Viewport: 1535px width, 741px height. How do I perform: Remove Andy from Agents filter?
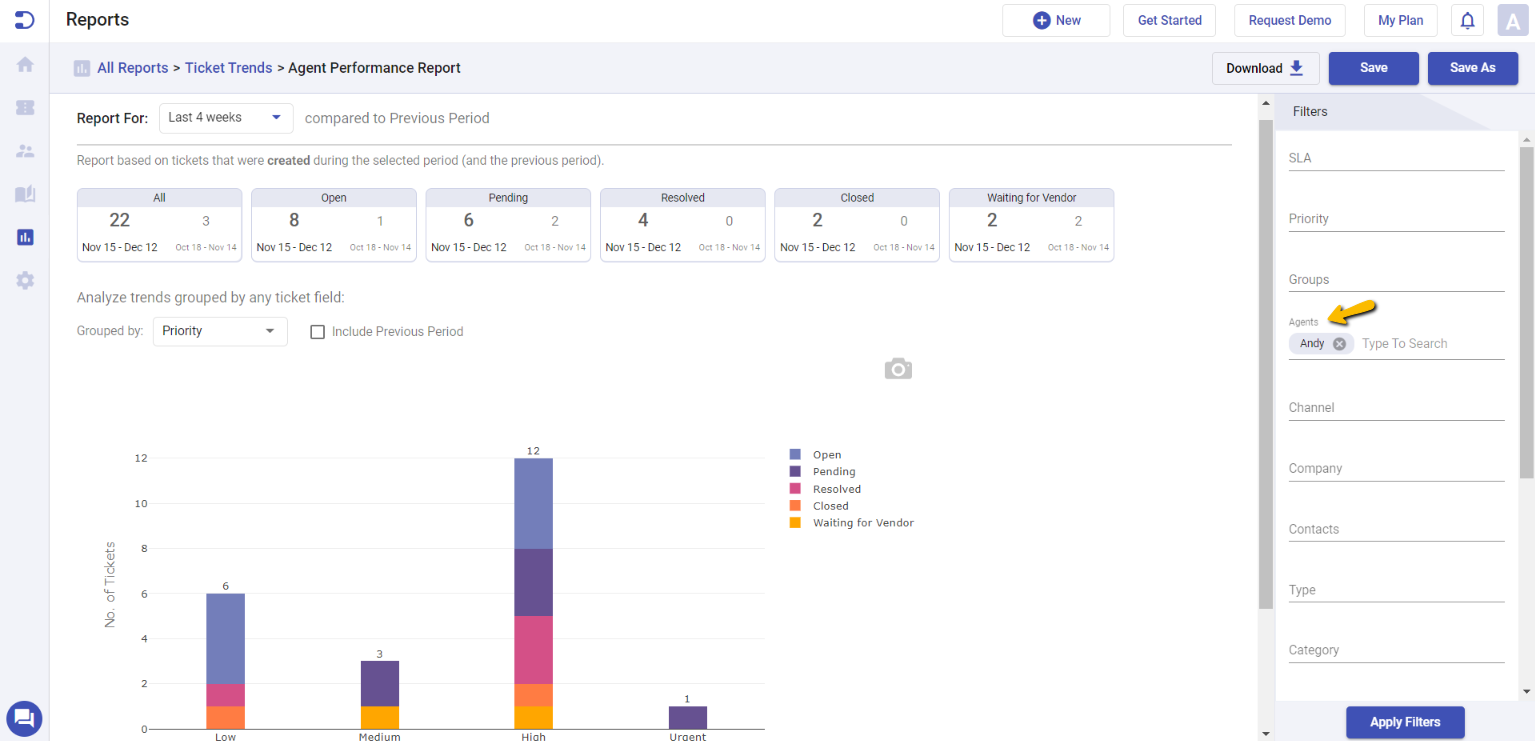1339,343
